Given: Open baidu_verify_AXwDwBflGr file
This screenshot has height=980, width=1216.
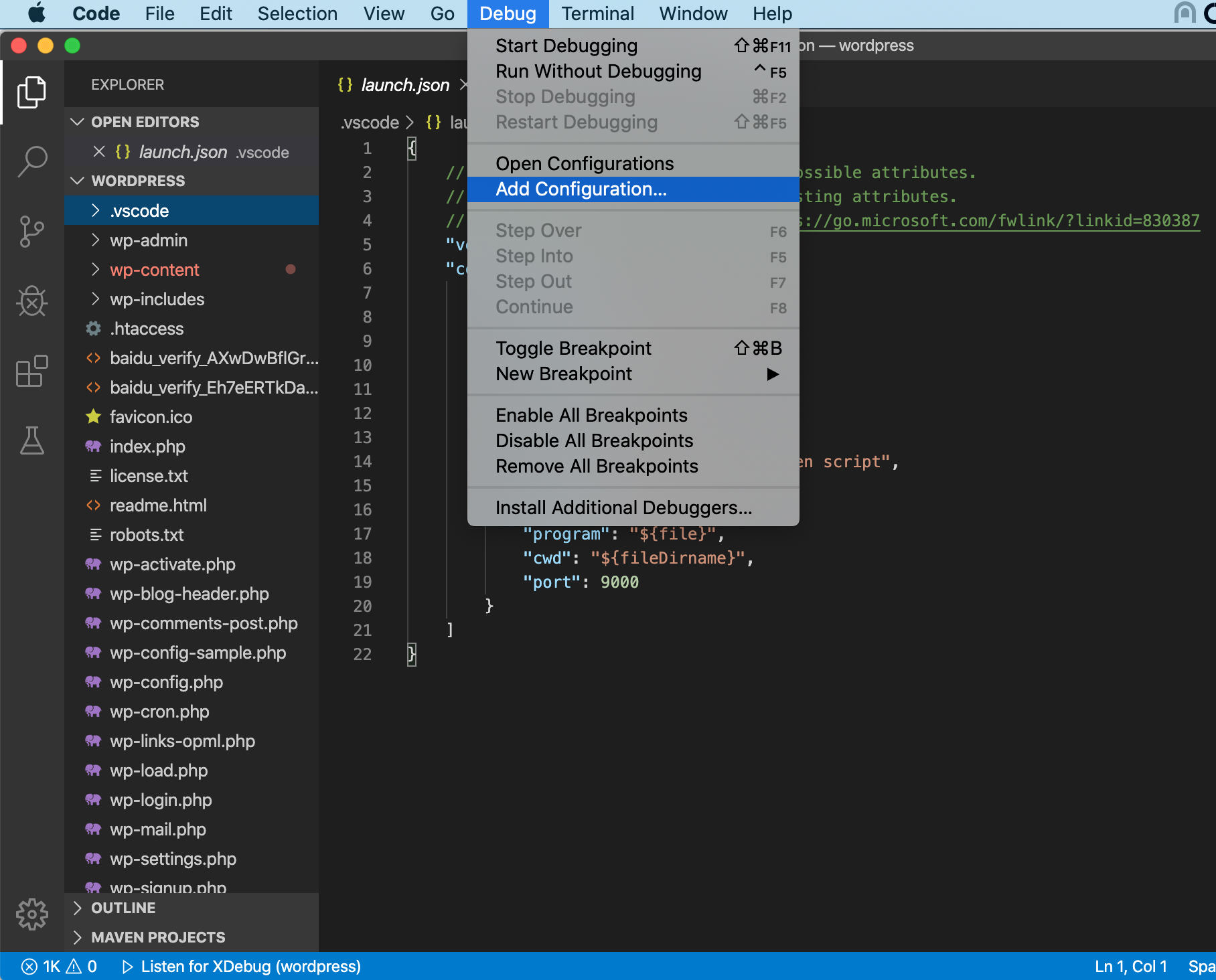Looking at the screenshot, I should pos(192,358).
